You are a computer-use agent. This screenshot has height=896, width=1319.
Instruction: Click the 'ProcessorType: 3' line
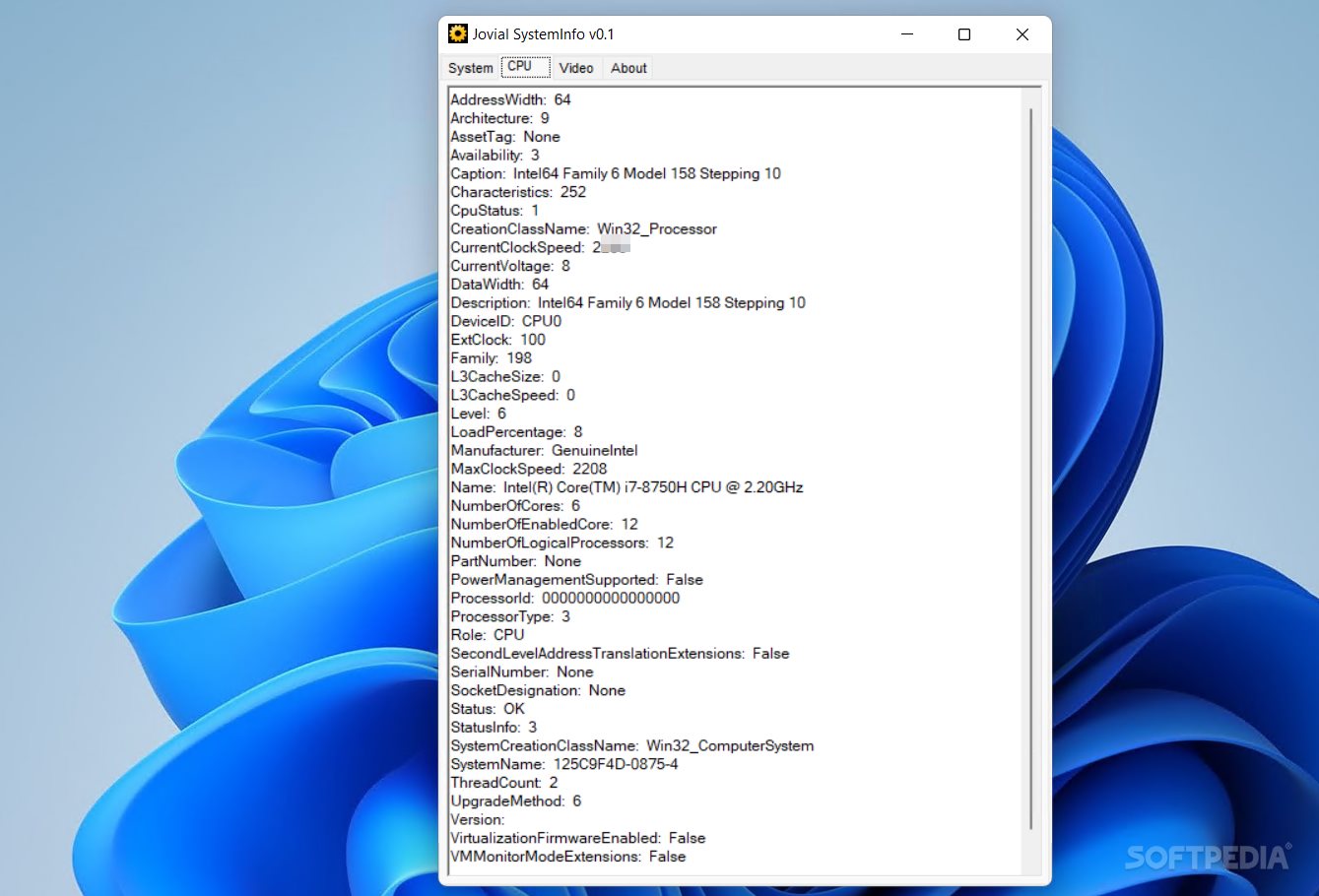coord(510,616)
